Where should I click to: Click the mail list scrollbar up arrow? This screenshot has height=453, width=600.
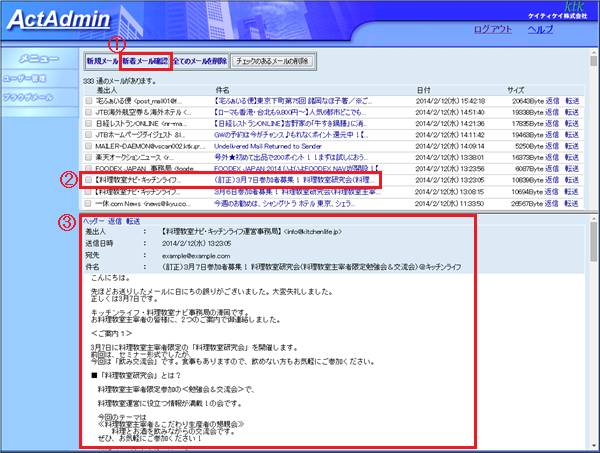[x=593, y=52]
